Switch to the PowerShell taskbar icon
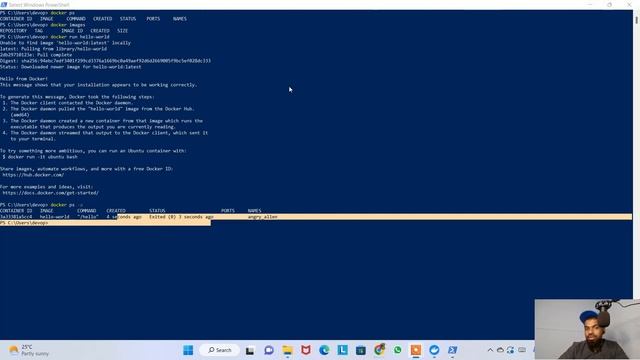The width and height of the screenshot is (640, 360). click(453, 350)
